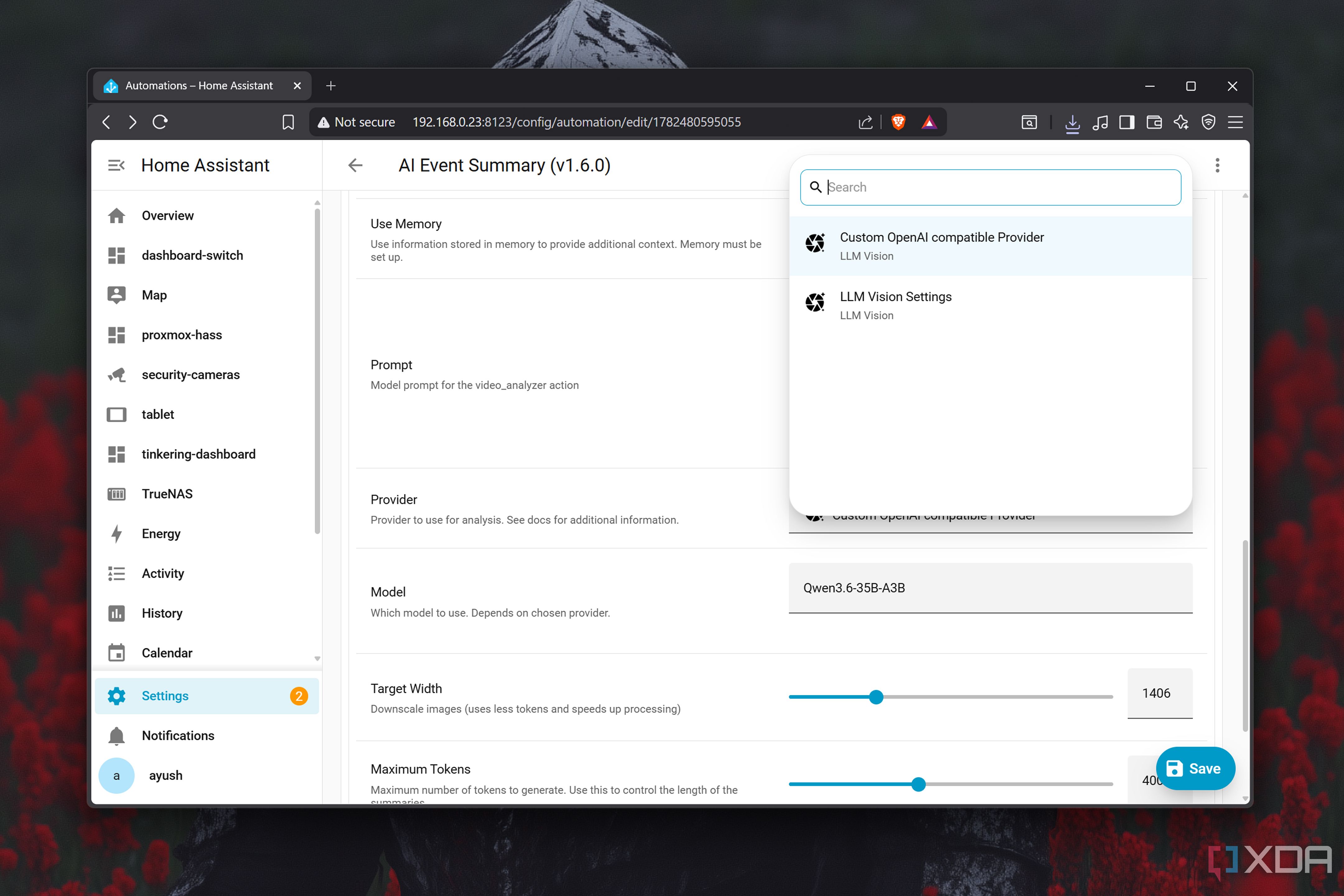The width and height of the screenshot is (1344, 896).
Task: Click the Notifications bell icon
Action: coord(117,736)
